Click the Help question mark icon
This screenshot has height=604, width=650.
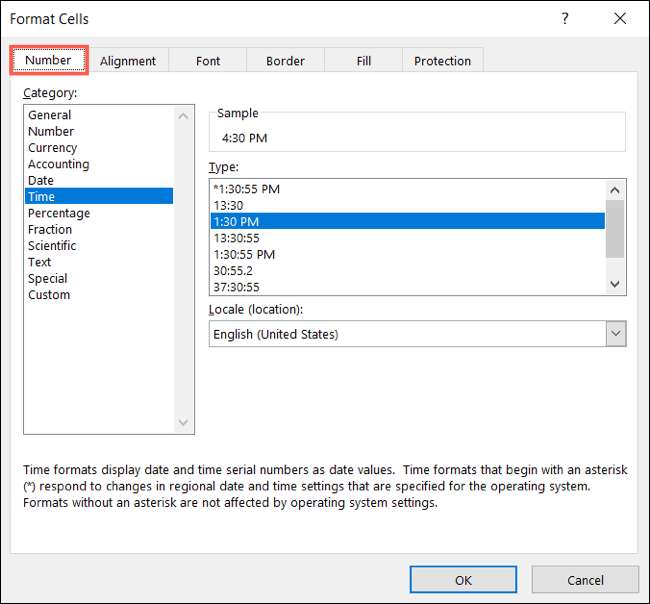(565, 19)
